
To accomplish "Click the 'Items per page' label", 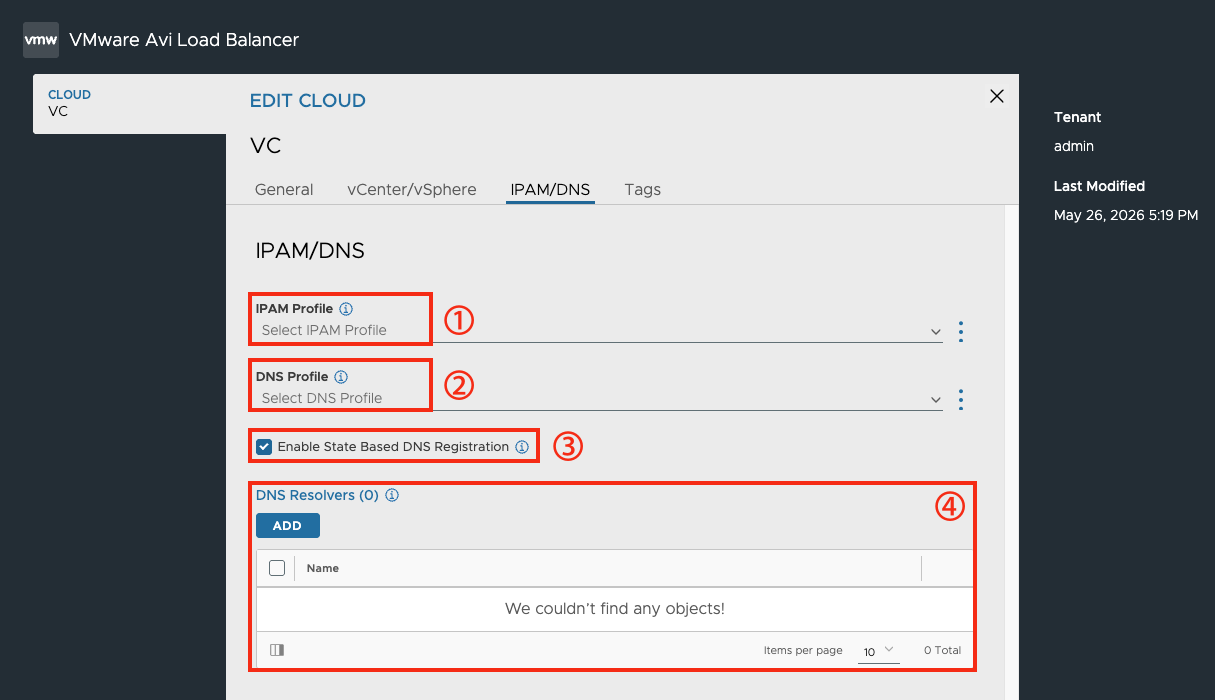I will tap(803, 650).
